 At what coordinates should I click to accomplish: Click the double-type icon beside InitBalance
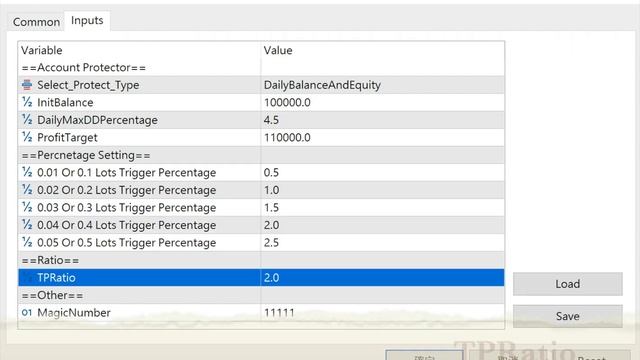27,102
